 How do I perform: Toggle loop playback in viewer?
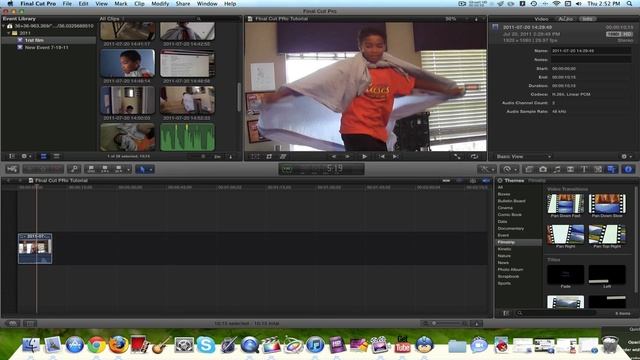coord(474,156)
